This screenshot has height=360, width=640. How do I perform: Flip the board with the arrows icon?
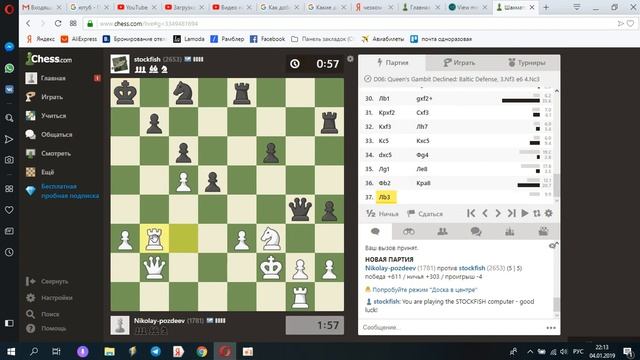[x=537, y=213]
